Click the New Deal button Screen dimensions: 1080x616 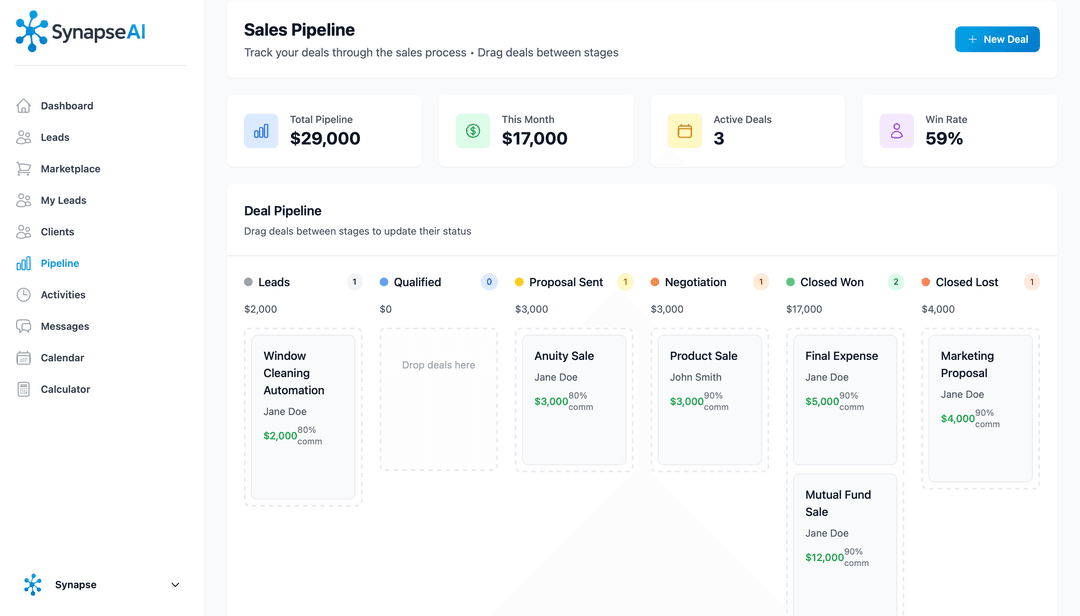[x=997, y=39]
